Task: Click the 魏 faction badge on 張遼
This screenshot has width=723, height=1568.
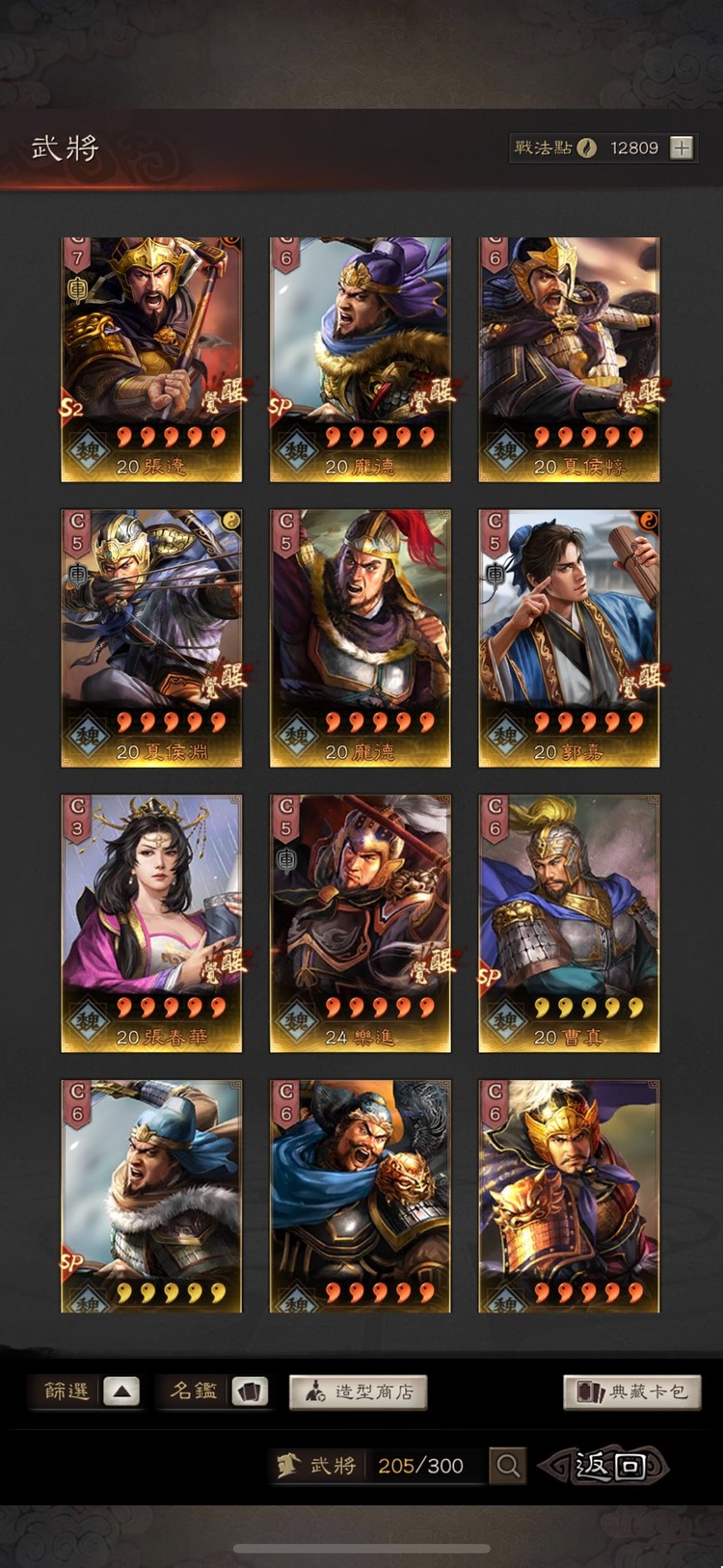Action: pyautogui.click(x=88, y=450)
